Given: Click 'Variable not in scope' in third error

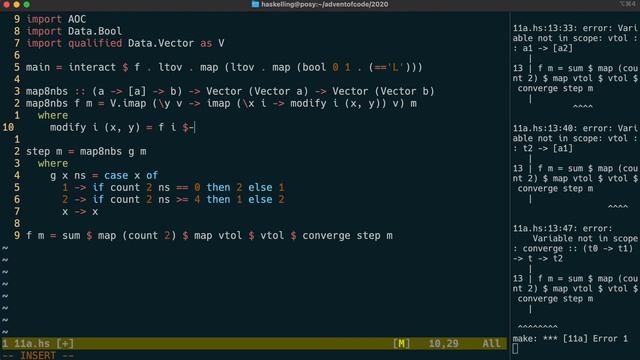Looking at the screenshot, I should (585, 238).
